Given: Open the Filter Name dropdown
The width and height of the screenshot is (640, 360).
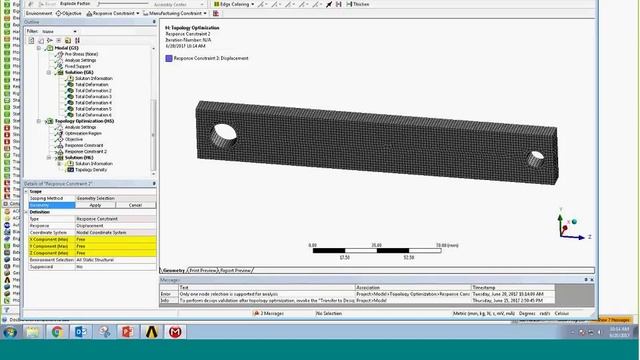Looking at the screenshot, I should click(59, 31).
